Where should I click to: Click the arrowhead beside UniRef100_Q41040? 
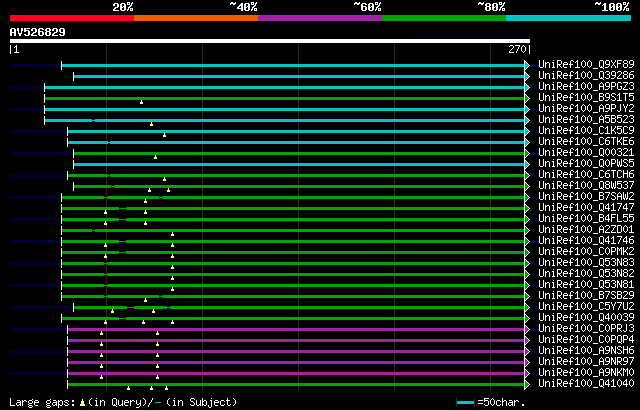527,383
